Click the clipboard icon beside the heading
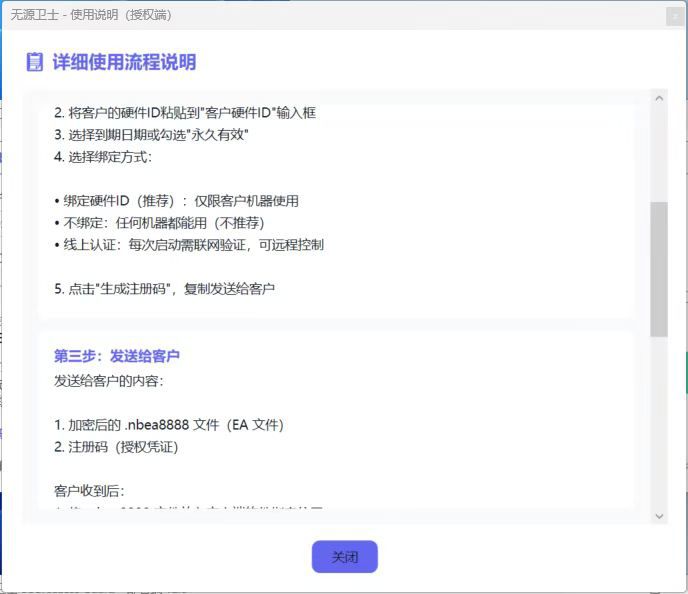This screenshot has height=594, width=688. click(x=35, y=62)
